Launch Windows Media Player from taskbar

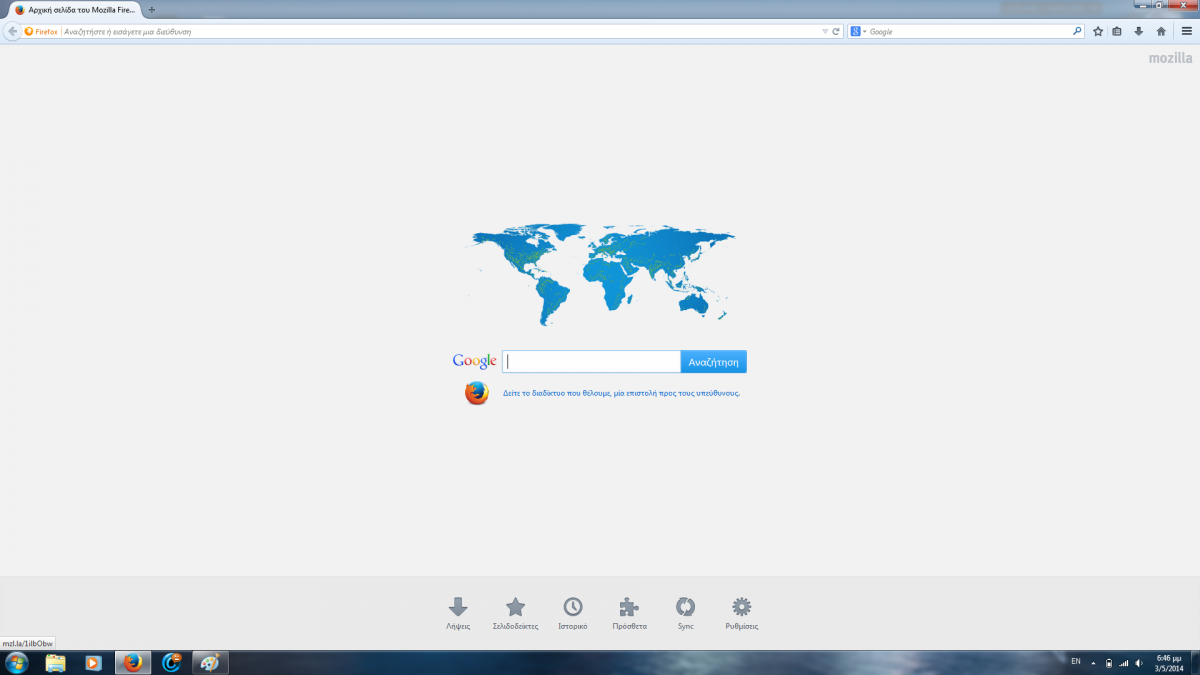coord(93,662)
